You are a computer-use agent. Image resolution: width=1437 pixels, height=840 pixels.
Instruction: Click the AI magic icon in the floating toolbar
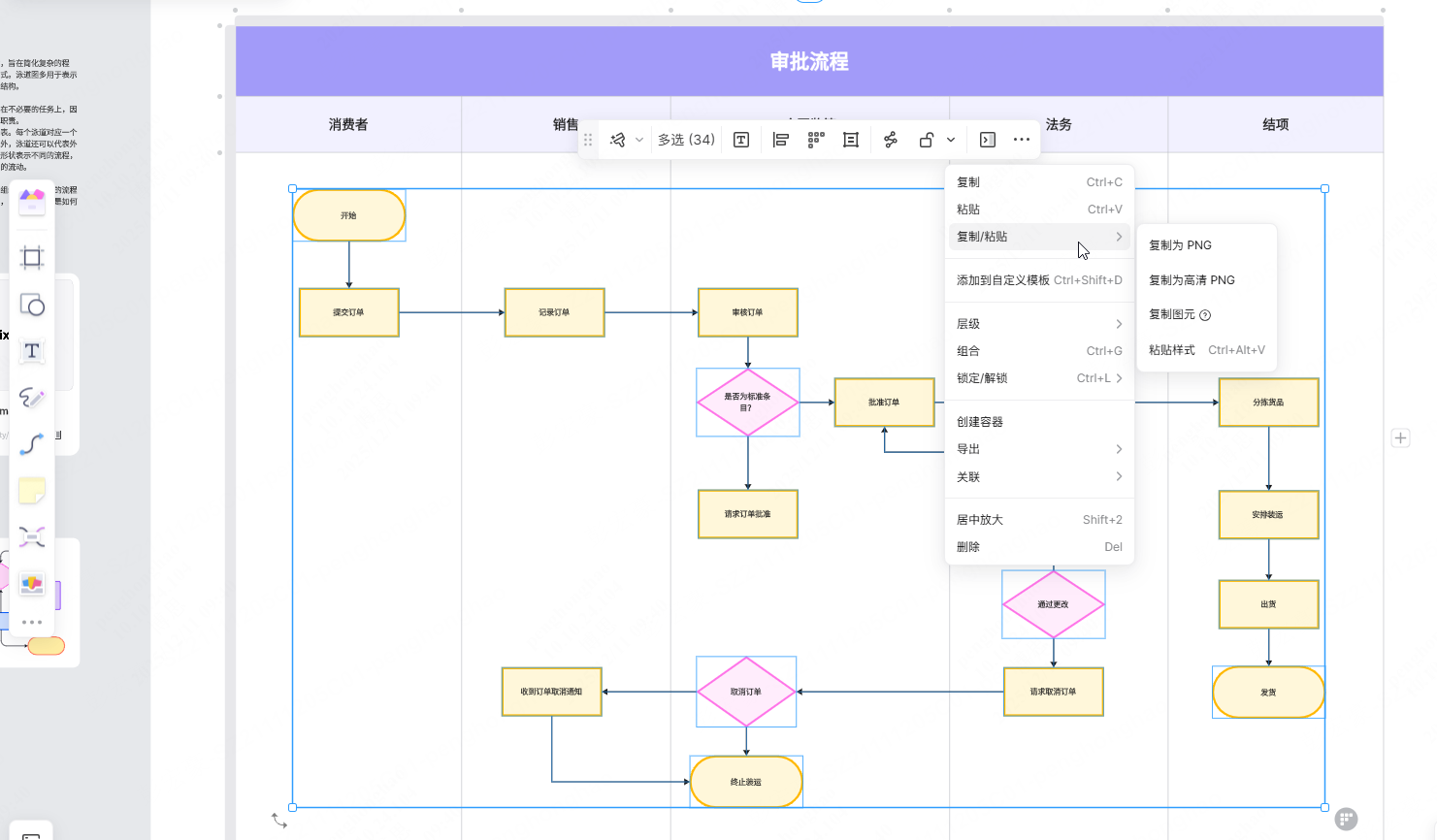point(618,140)
